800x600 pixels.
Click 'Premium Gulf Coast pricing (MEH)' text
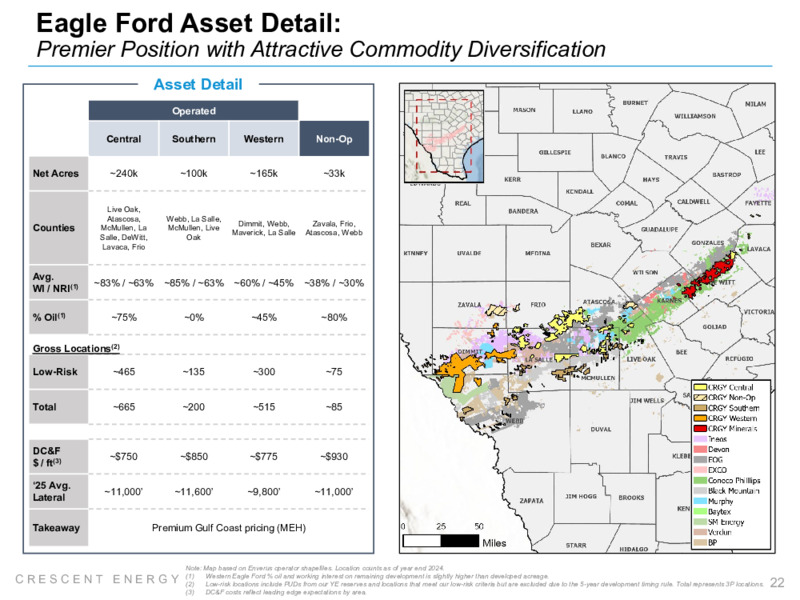[229, 528]
